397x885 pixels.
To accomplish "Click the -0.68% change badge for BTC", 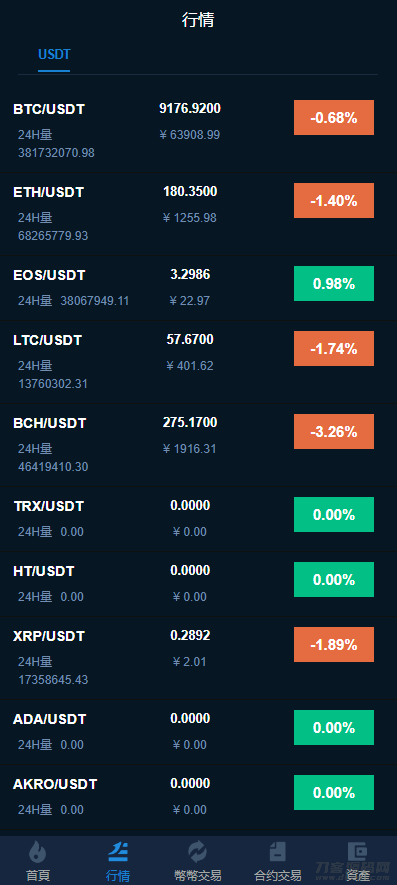I will coord(334,117).
